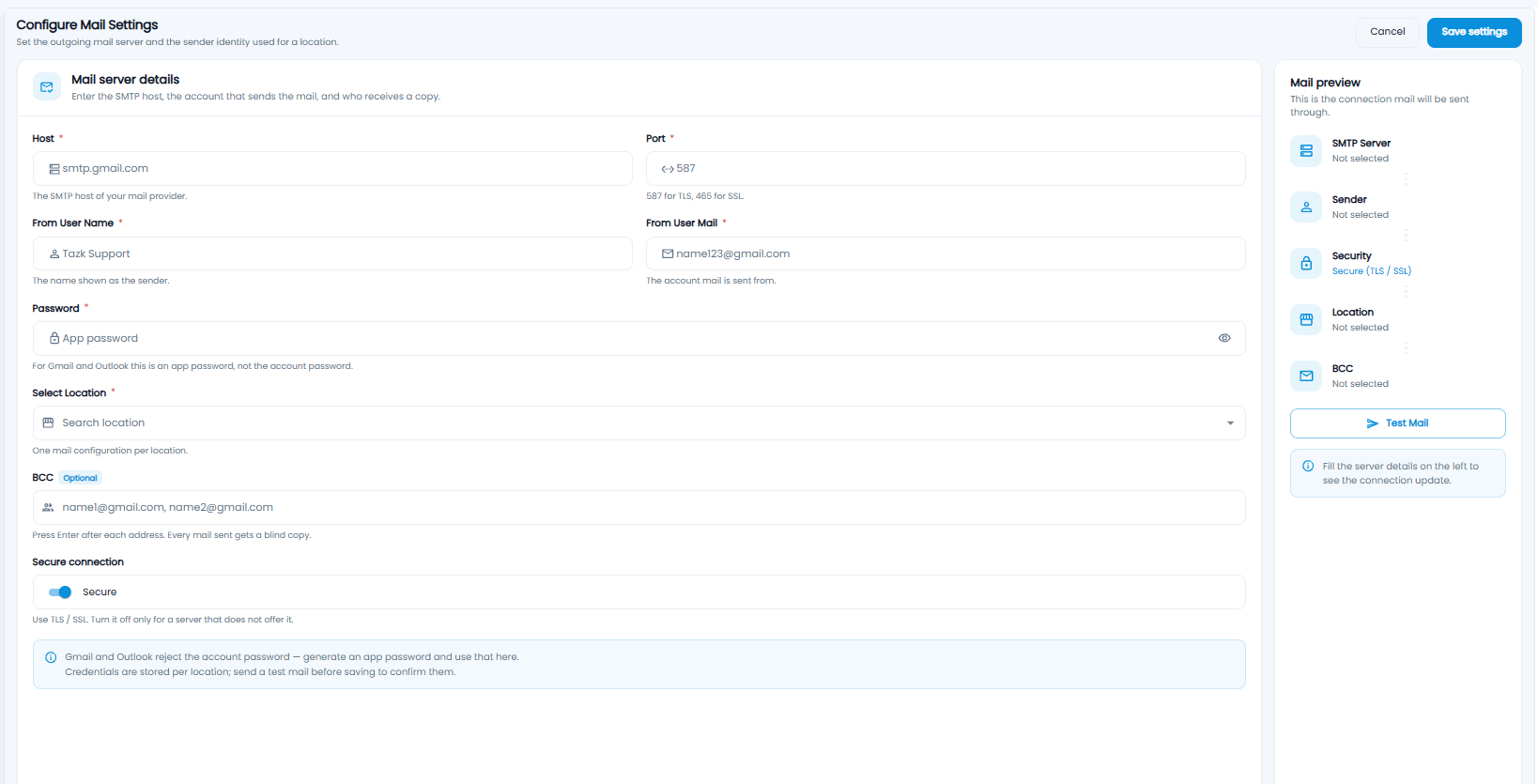This screenshot has height=784, width=1538.
Task: Focus the BCC addresses input field
Action: (x=638, y=508)
